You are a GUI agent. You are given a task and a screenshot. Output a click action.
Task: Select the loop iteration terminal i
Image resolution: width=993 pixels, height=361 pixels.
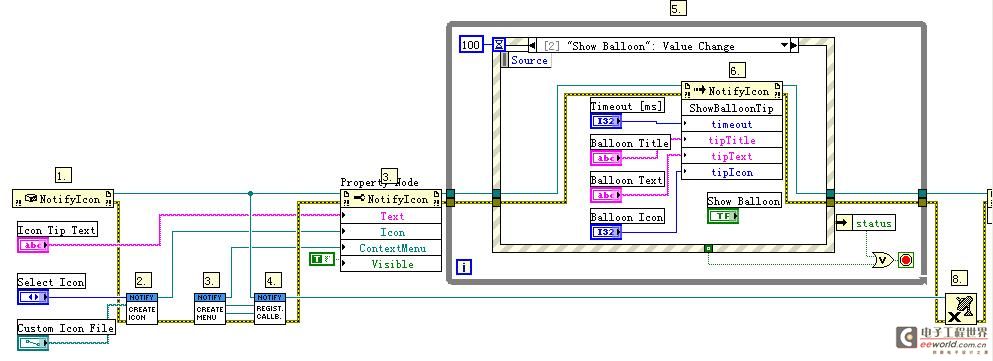pyautogui.click(x=464, y=267)
